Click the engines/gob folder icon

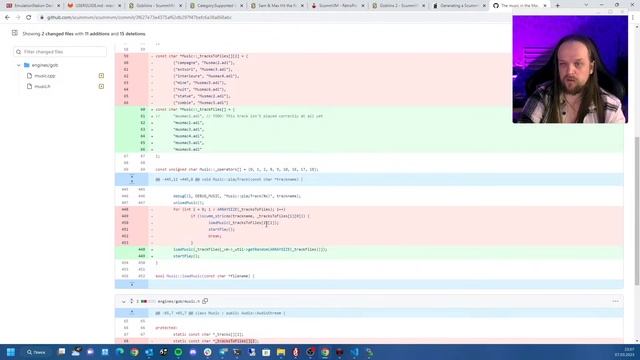pyautogui.click(x=27, y=65)
